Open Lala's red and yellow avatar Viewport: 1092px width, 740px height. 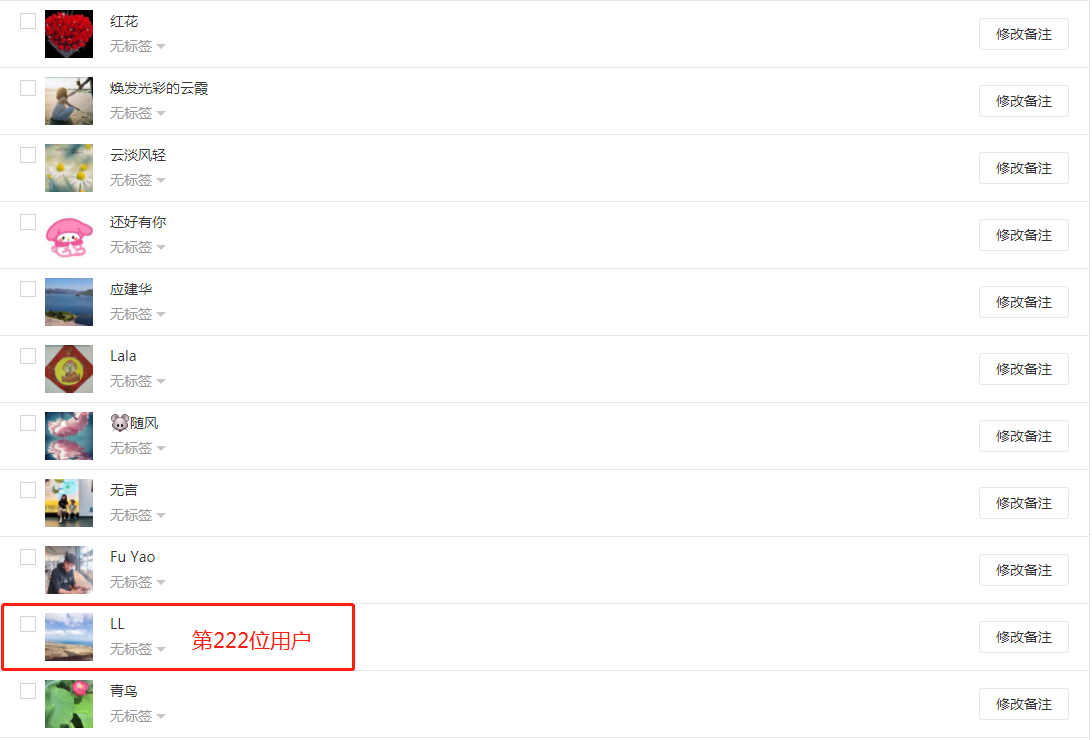coord(69,369)
